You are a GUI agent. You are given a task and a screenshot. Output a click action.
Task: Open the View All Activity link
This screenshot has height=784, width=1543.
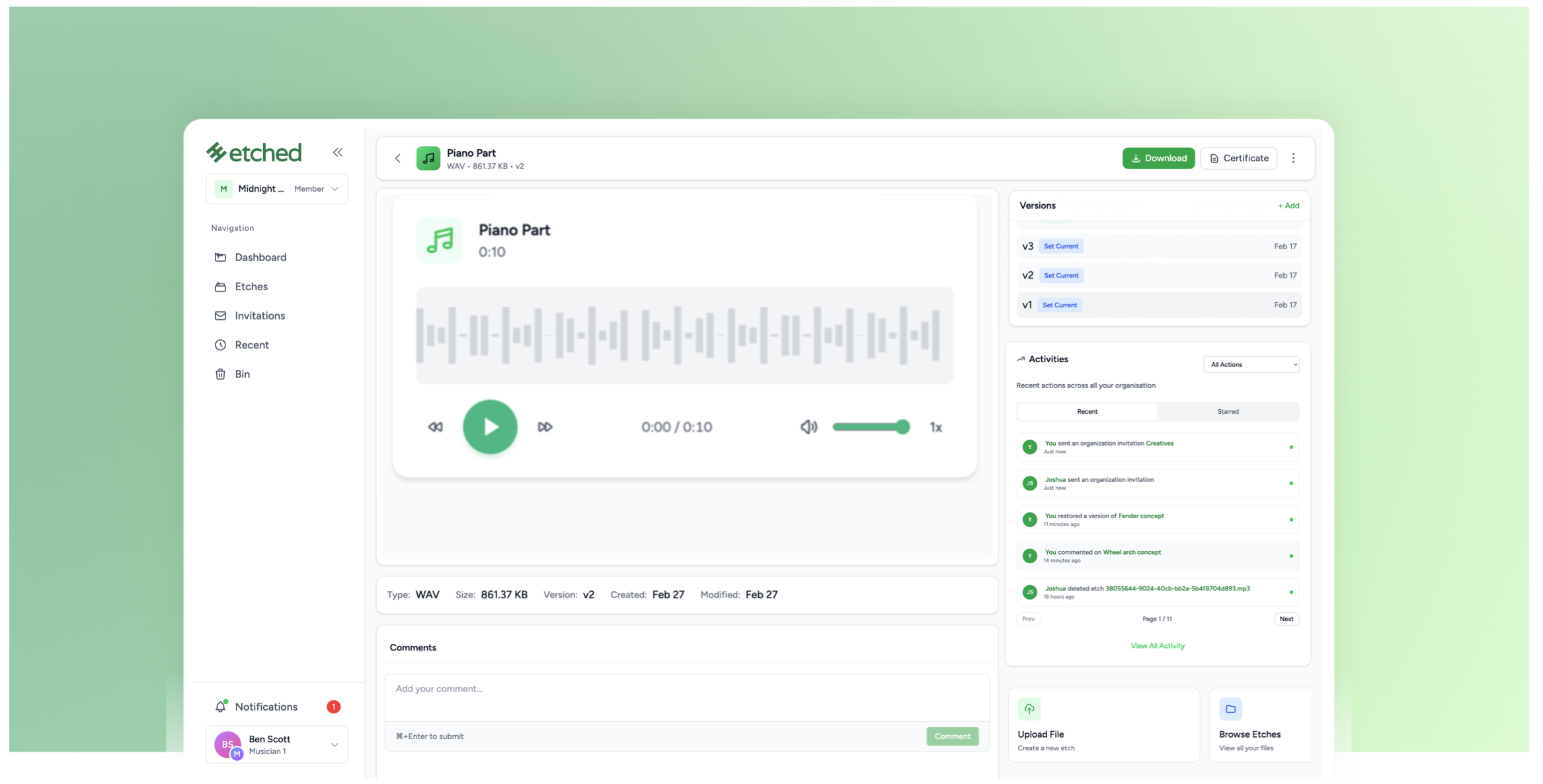1157,646
